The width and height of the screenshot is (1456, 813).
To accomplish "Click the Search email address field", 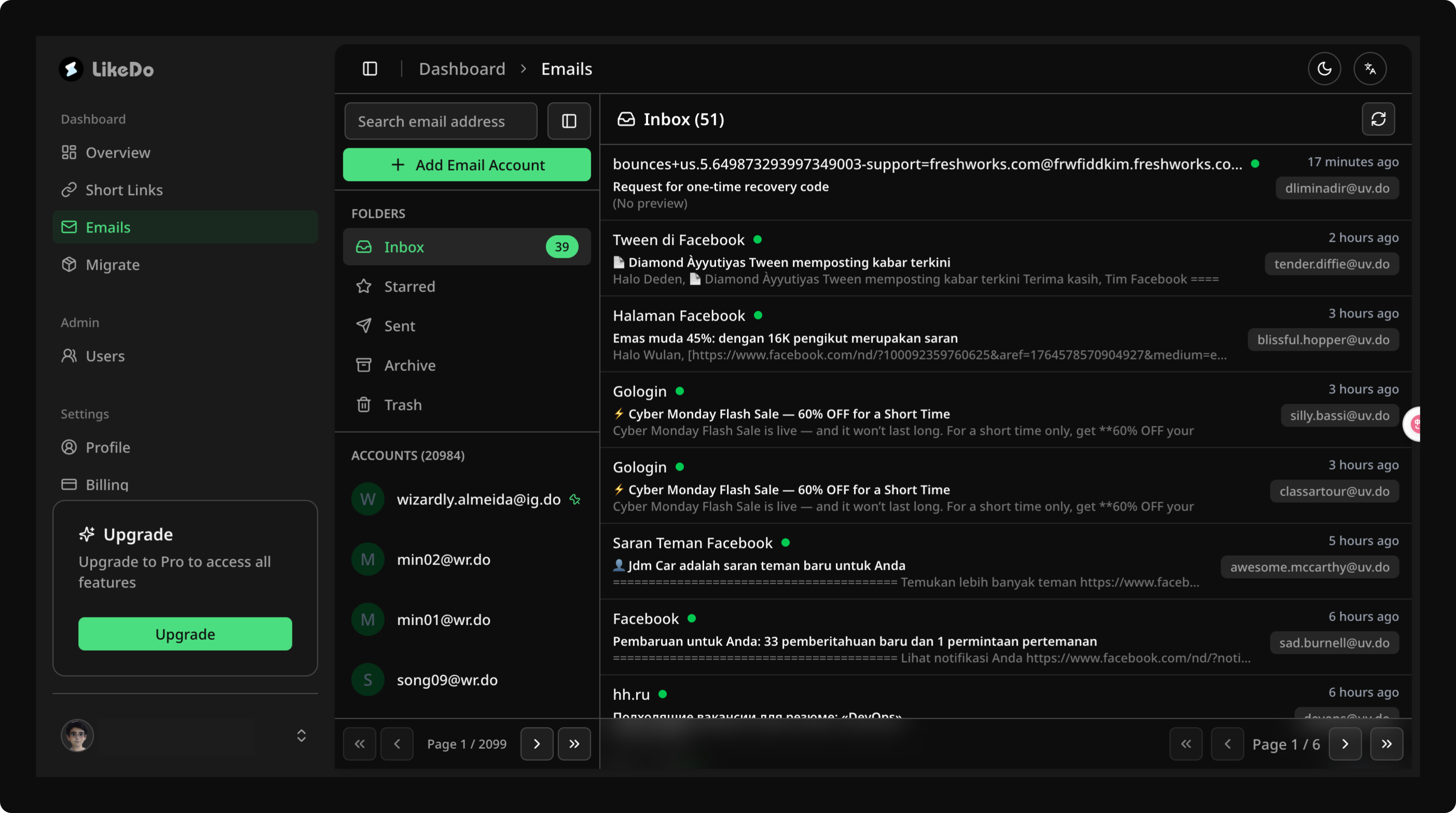I will point(440,120).
